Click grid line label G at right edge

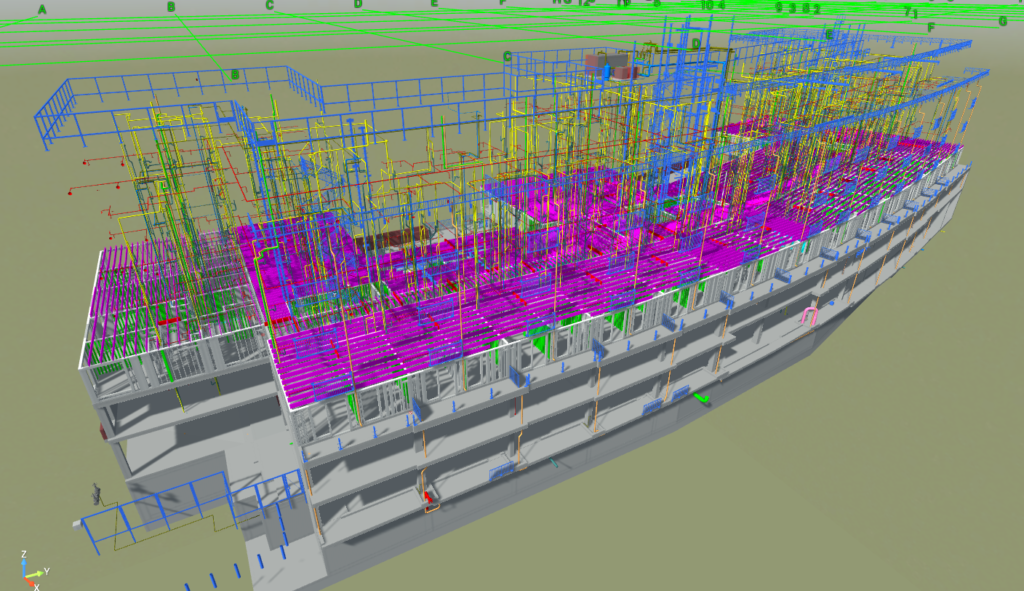[1002, 20]
